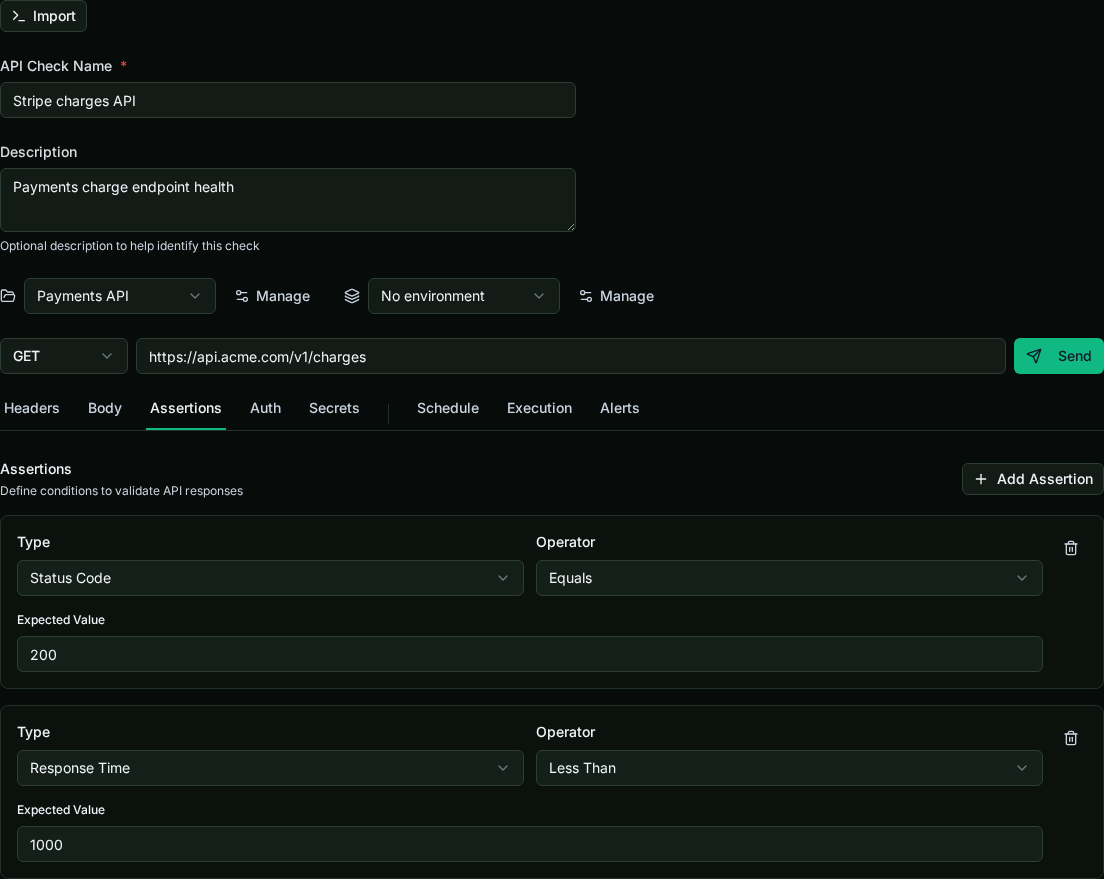Delete the Response Time assertion
Screen dimensions: 1104x879
pyautogui.click(x=1070, y=738)
